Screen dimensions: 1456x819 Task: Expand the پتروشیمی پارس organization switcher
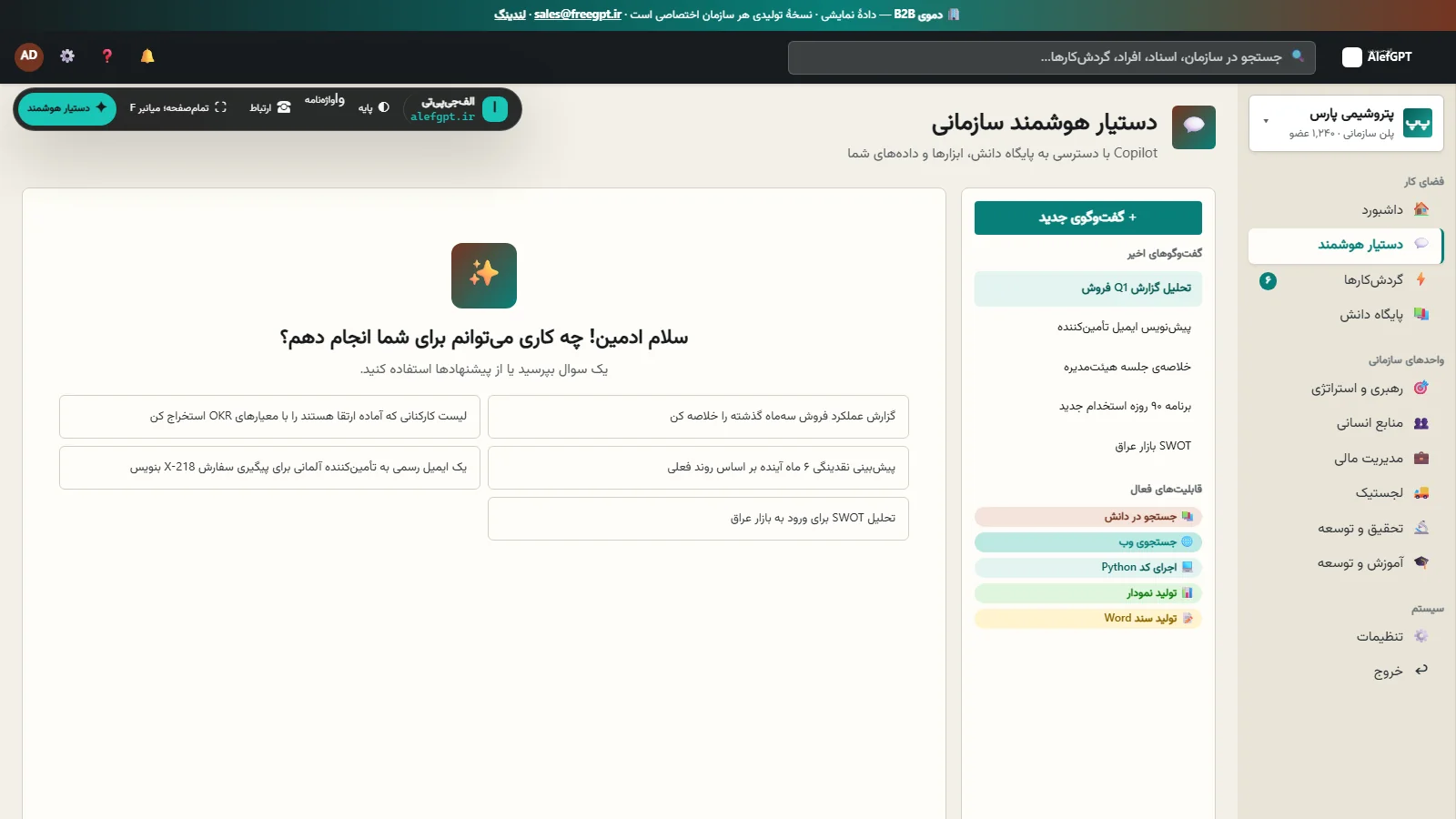(x=1346, y=123)
